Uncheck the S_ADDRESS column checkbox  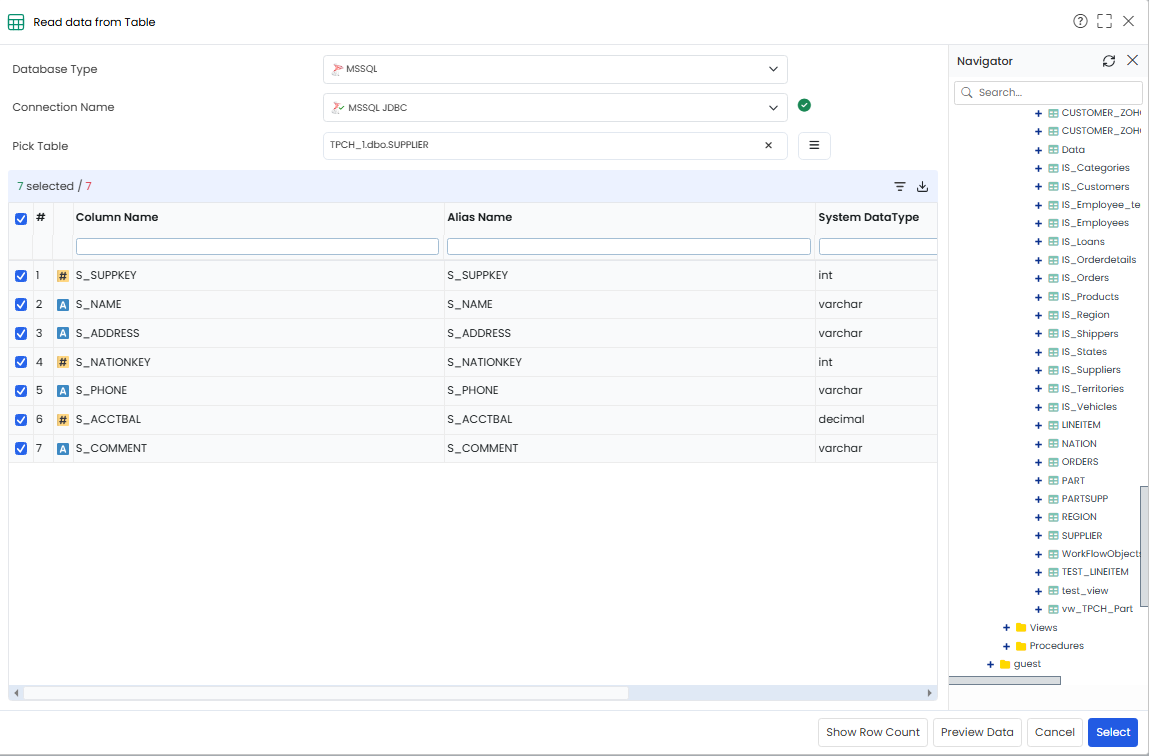(21, 333)
